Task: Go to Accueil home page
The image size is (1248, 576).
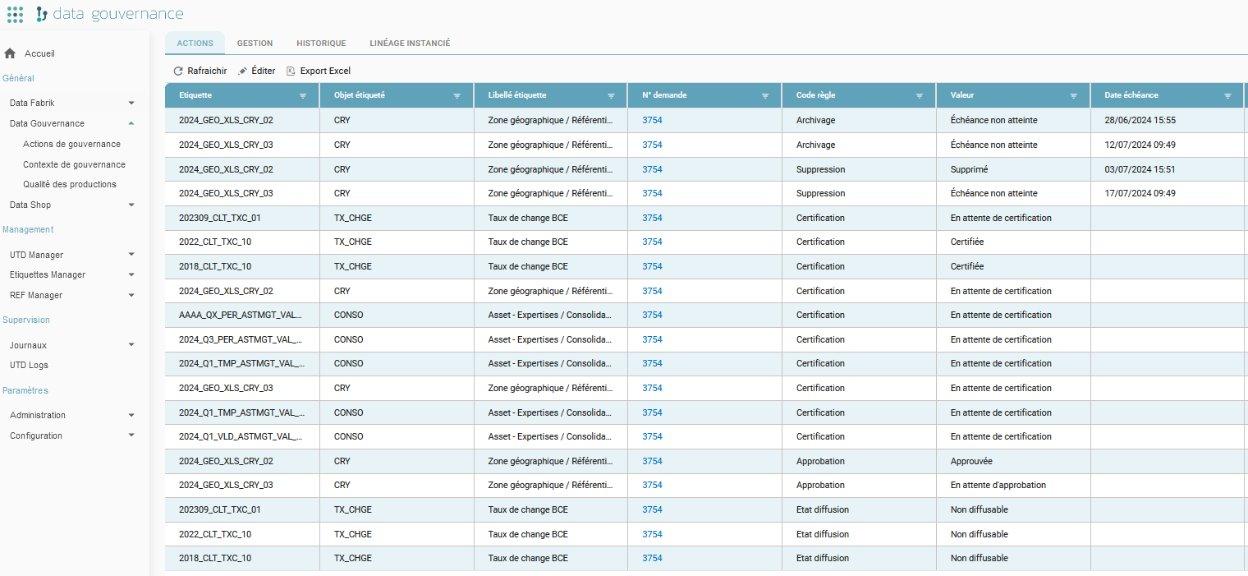Action: 39,53
